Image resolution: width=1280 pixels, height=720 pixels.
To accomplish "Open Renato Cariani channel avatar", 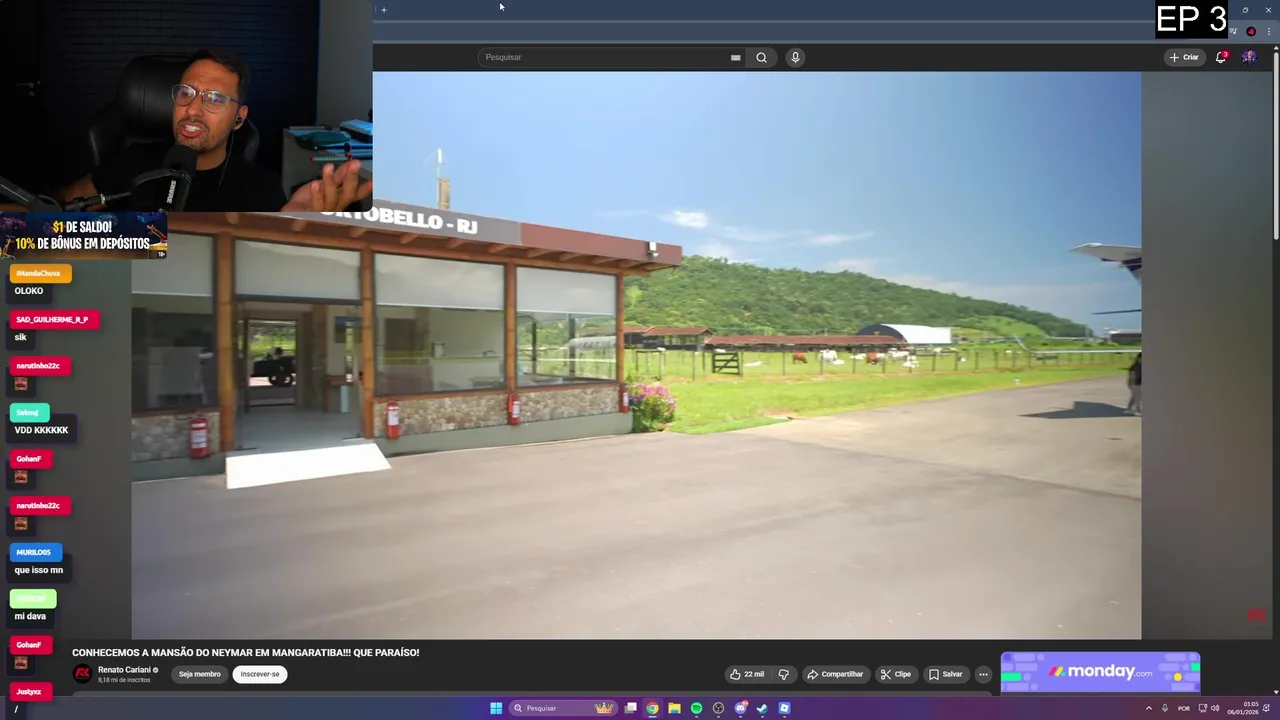I will coord(82,674).
